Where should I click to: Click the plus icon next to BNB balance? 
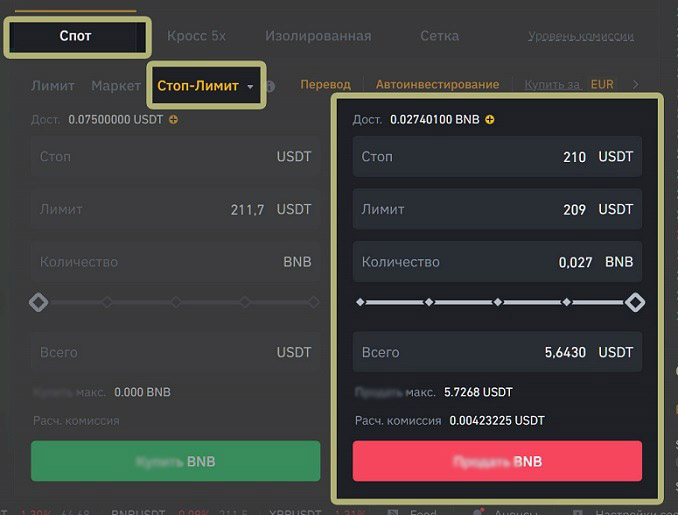tap(490, 120)
